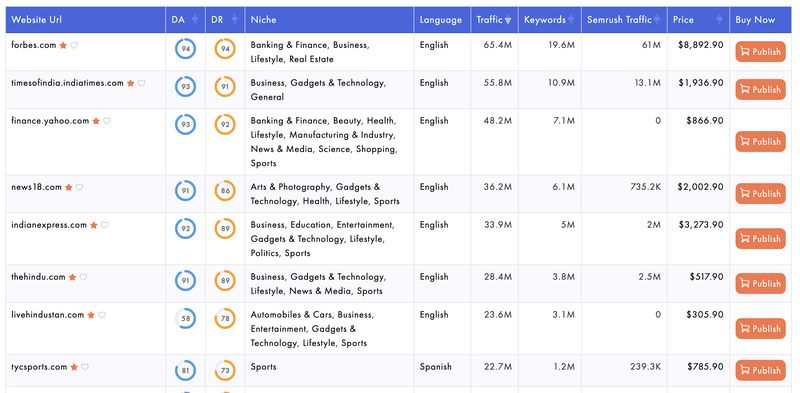
Task: Open the finance.yahoo.com link
Action: (x=50, y=121)
